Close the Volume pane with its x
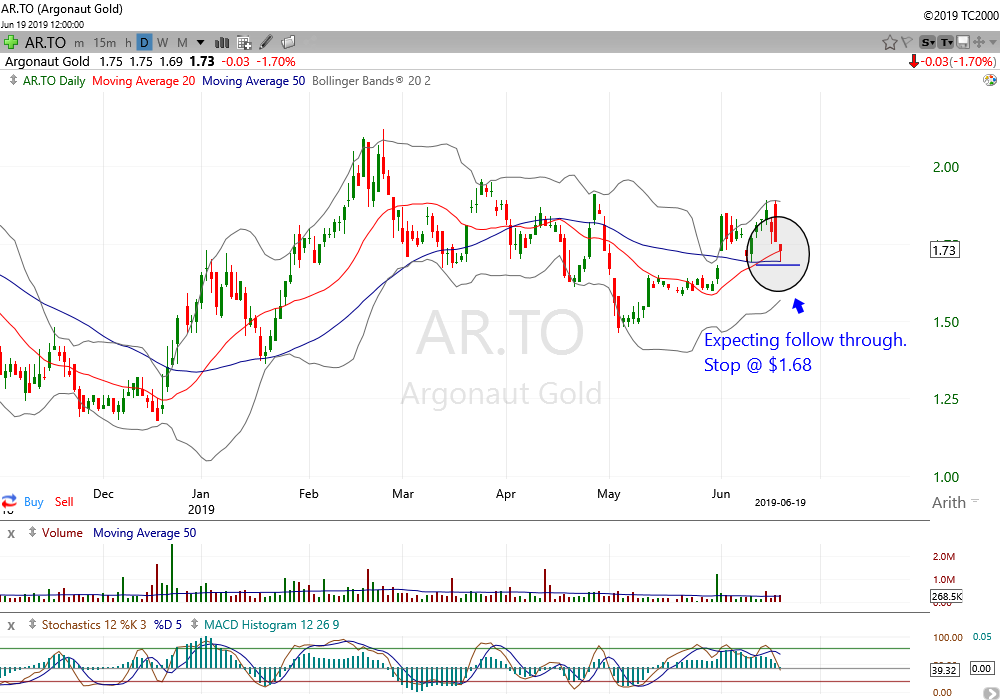The image size is (1000, 700). tap(11, 534)
